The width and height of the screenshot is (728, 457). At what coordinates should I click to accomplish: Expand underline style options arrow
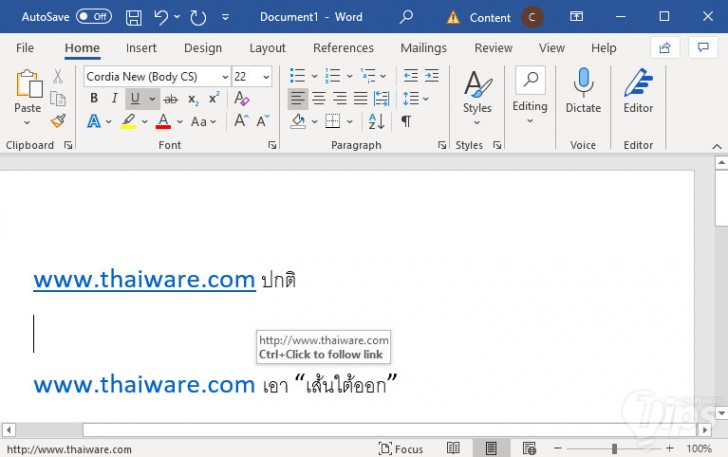[152, 98]
